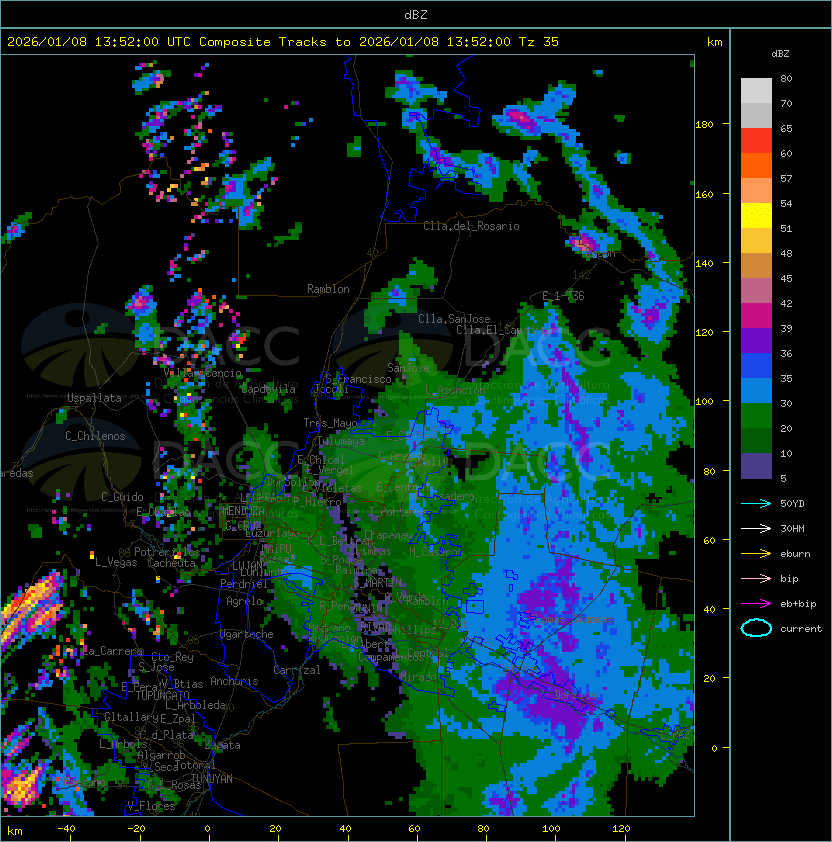
Task: Select the bright green dBZ legend swatch
Action: [756, 416]
